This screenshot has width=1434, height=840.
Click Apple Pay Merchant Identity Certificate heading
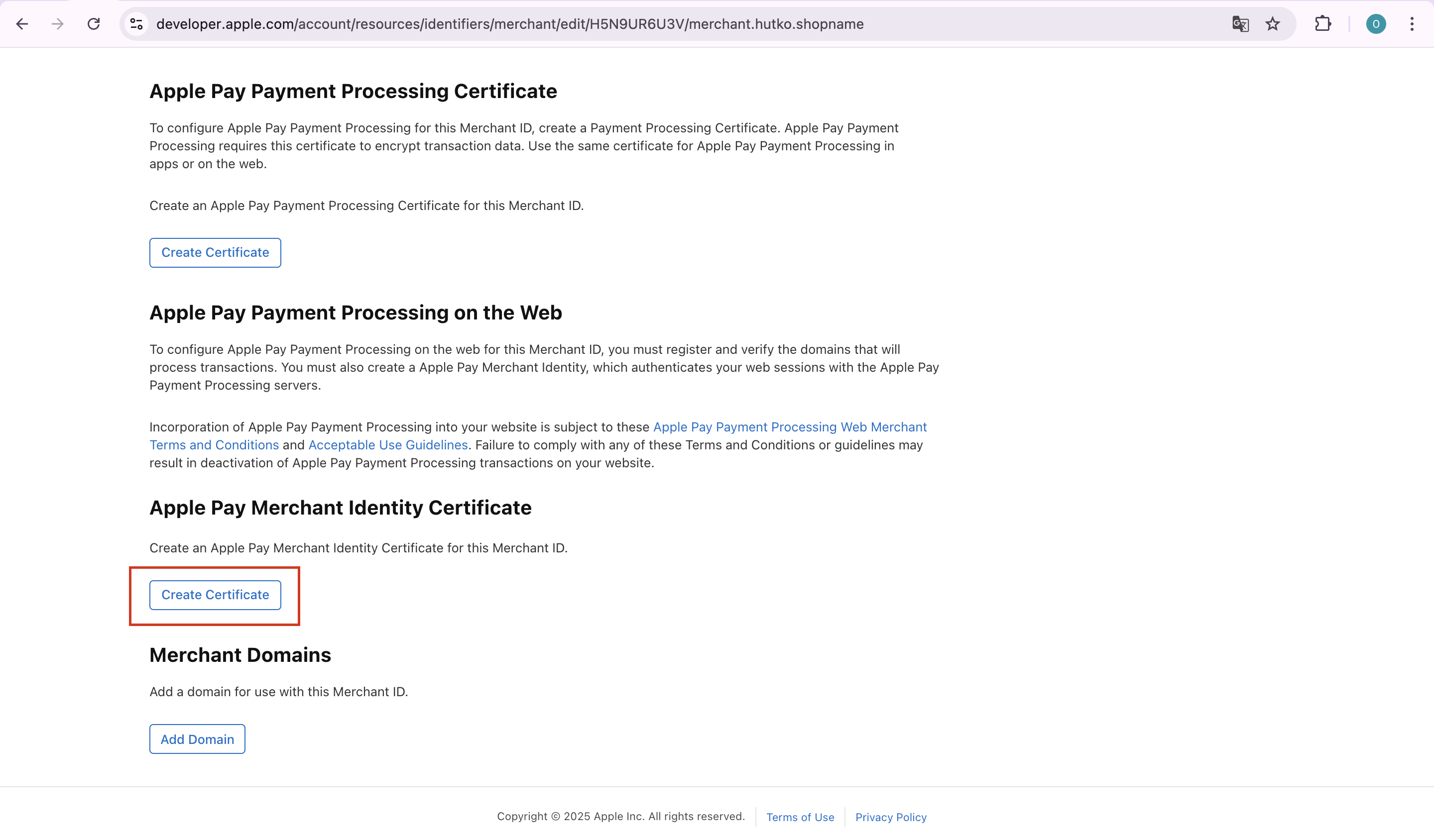point(340,508)
